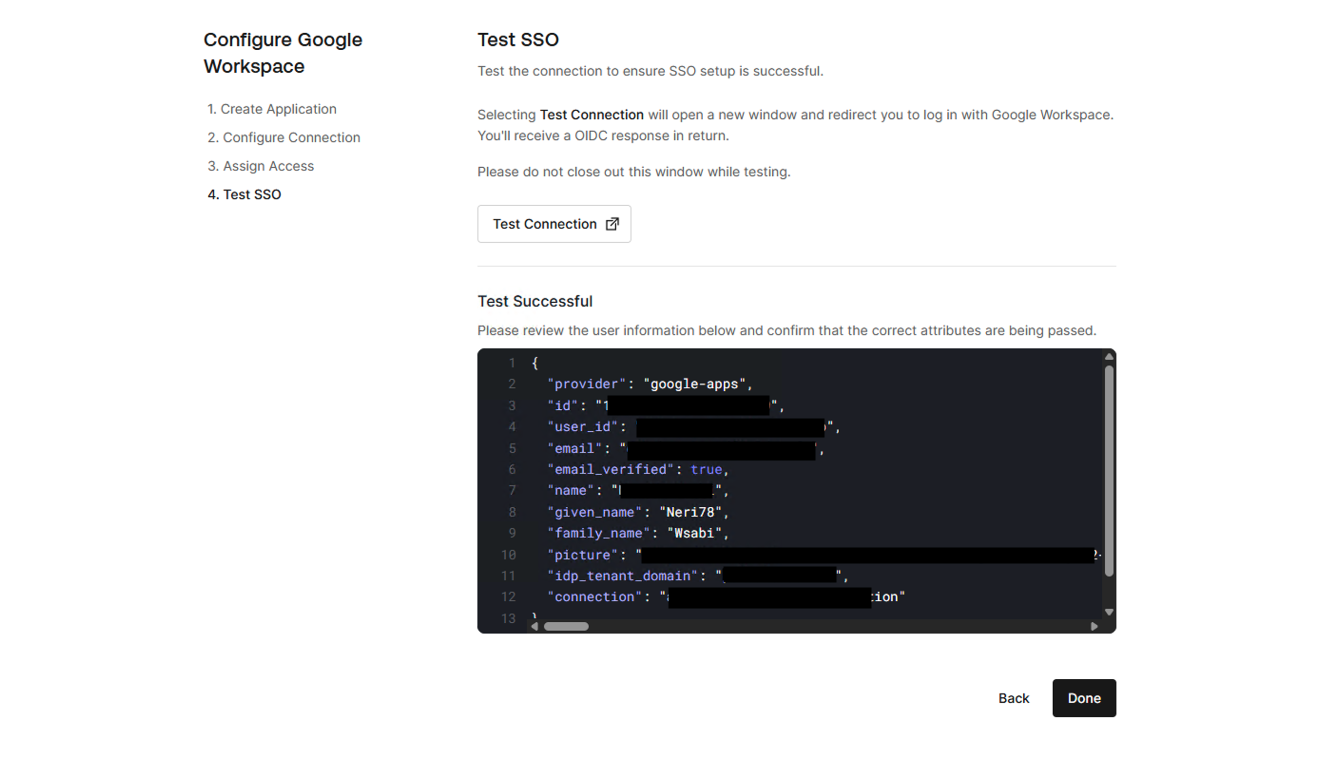Click the "provider": "google-apps" line
This screenshot has width=1335, height=763.
click(x=650, y=384)
